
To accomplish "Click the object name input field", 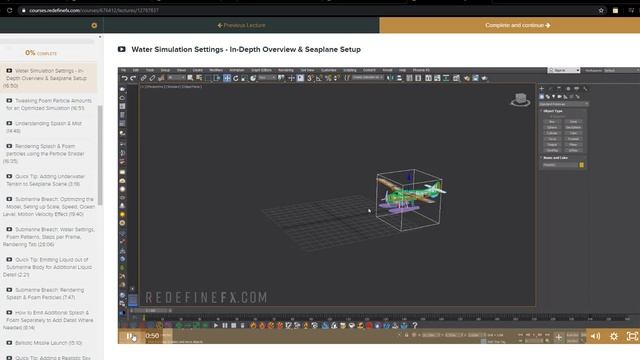I will tap(560, 165).
